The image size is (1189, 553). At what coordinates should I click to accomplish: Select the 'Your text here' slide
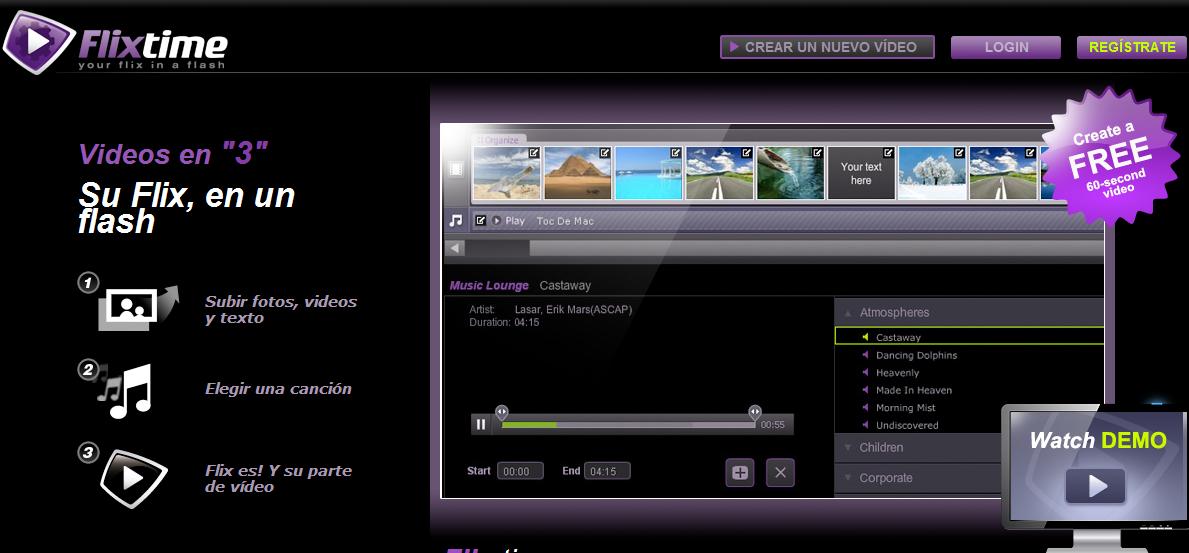point(861,174)
